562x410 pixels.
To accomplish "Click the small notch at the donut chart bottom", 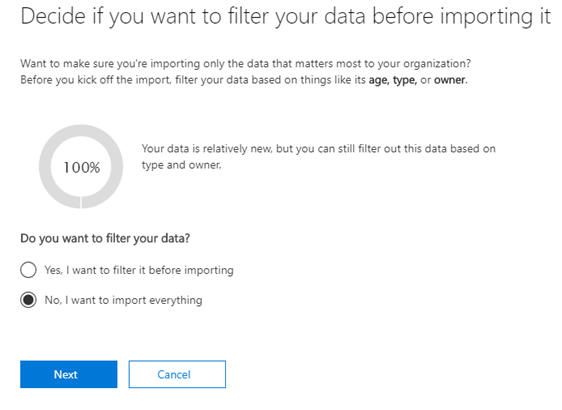I will (x=81, y=202).
